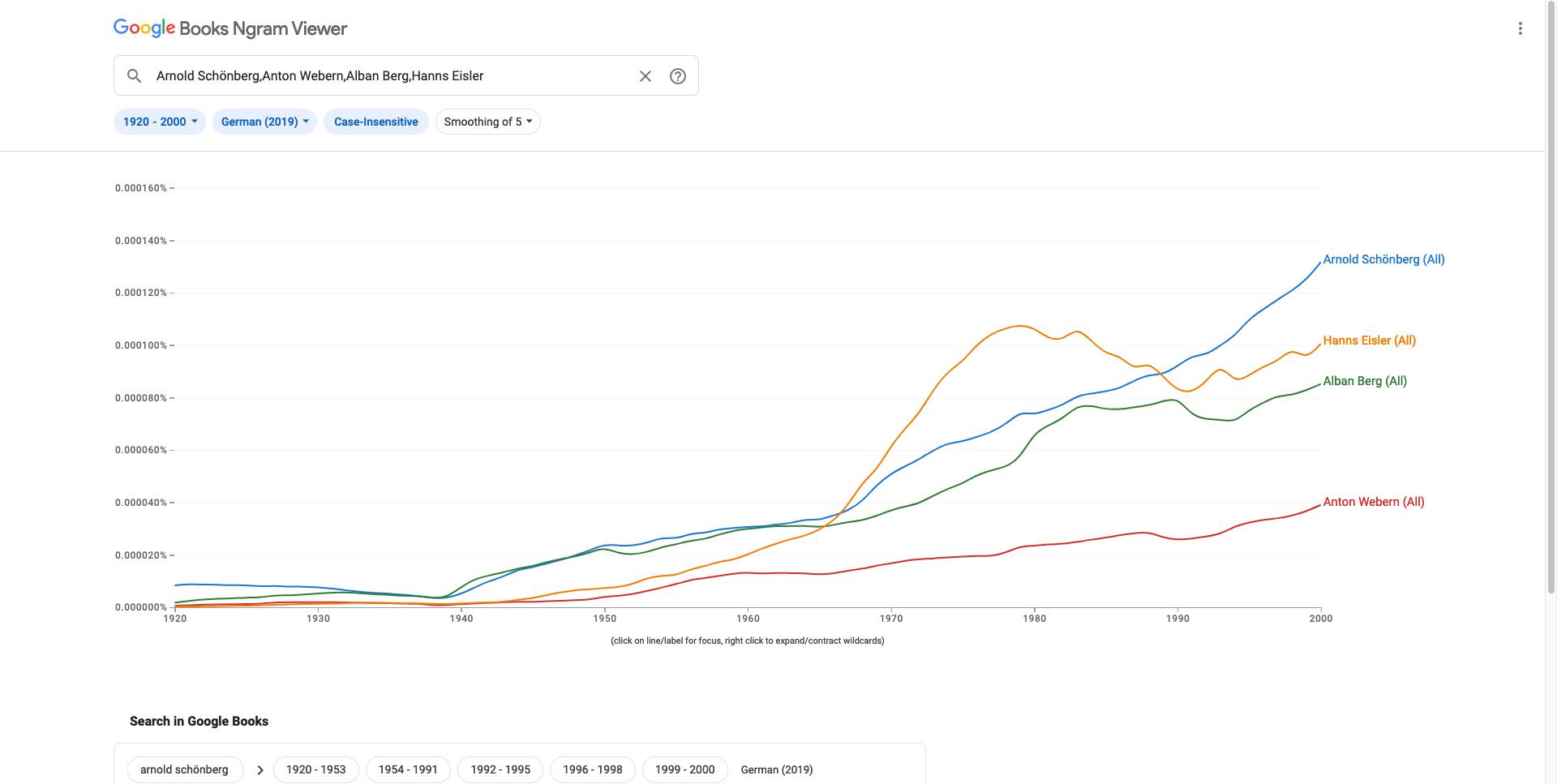Focus the Anton Webern (All) line label

(x=1374, y=502)
